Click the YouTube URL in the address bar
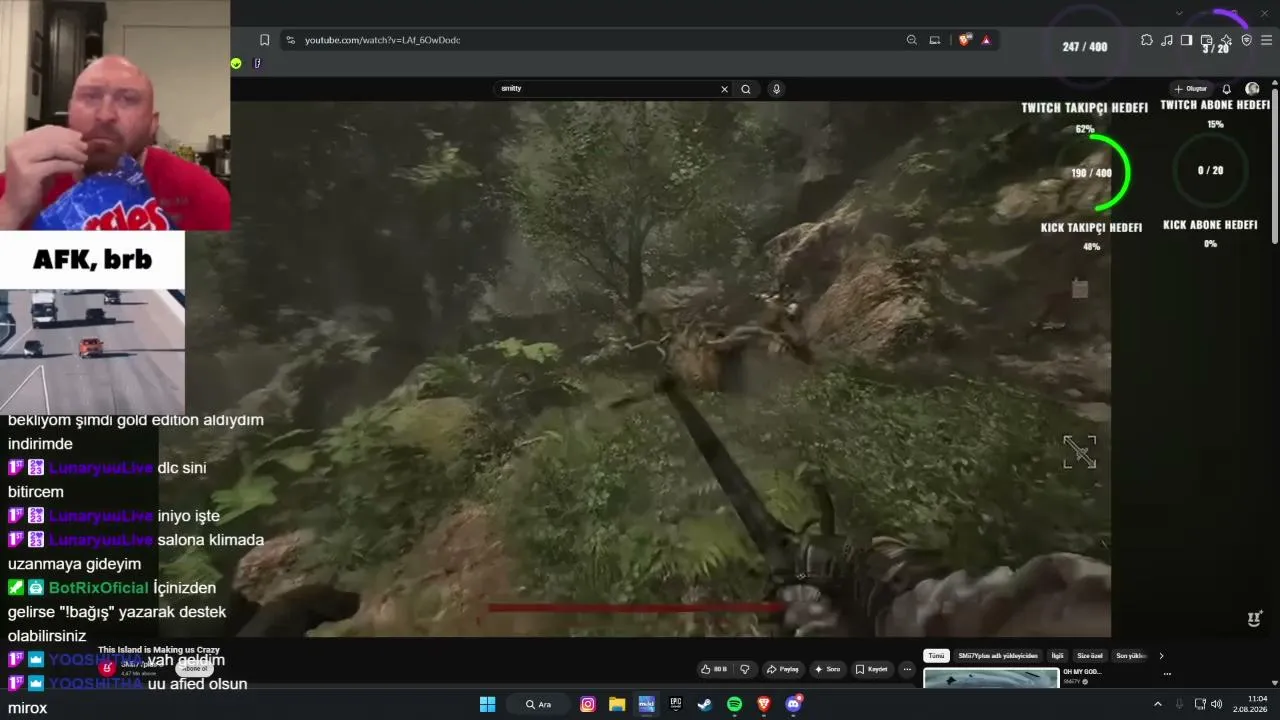 click(382, 40)
